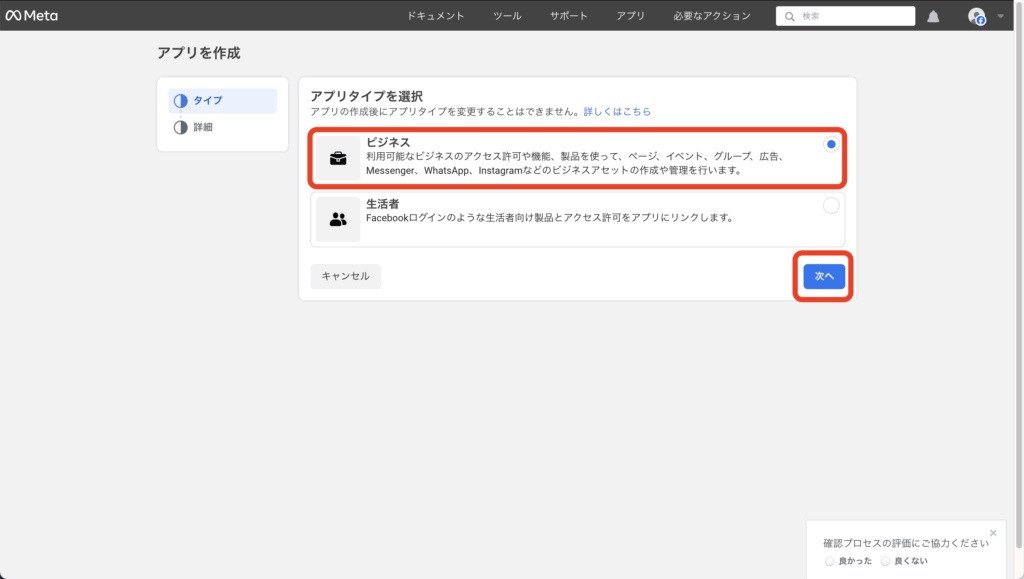Expand the account dropdown arrow
The image size is (1024, 579).
(1000, 16)
